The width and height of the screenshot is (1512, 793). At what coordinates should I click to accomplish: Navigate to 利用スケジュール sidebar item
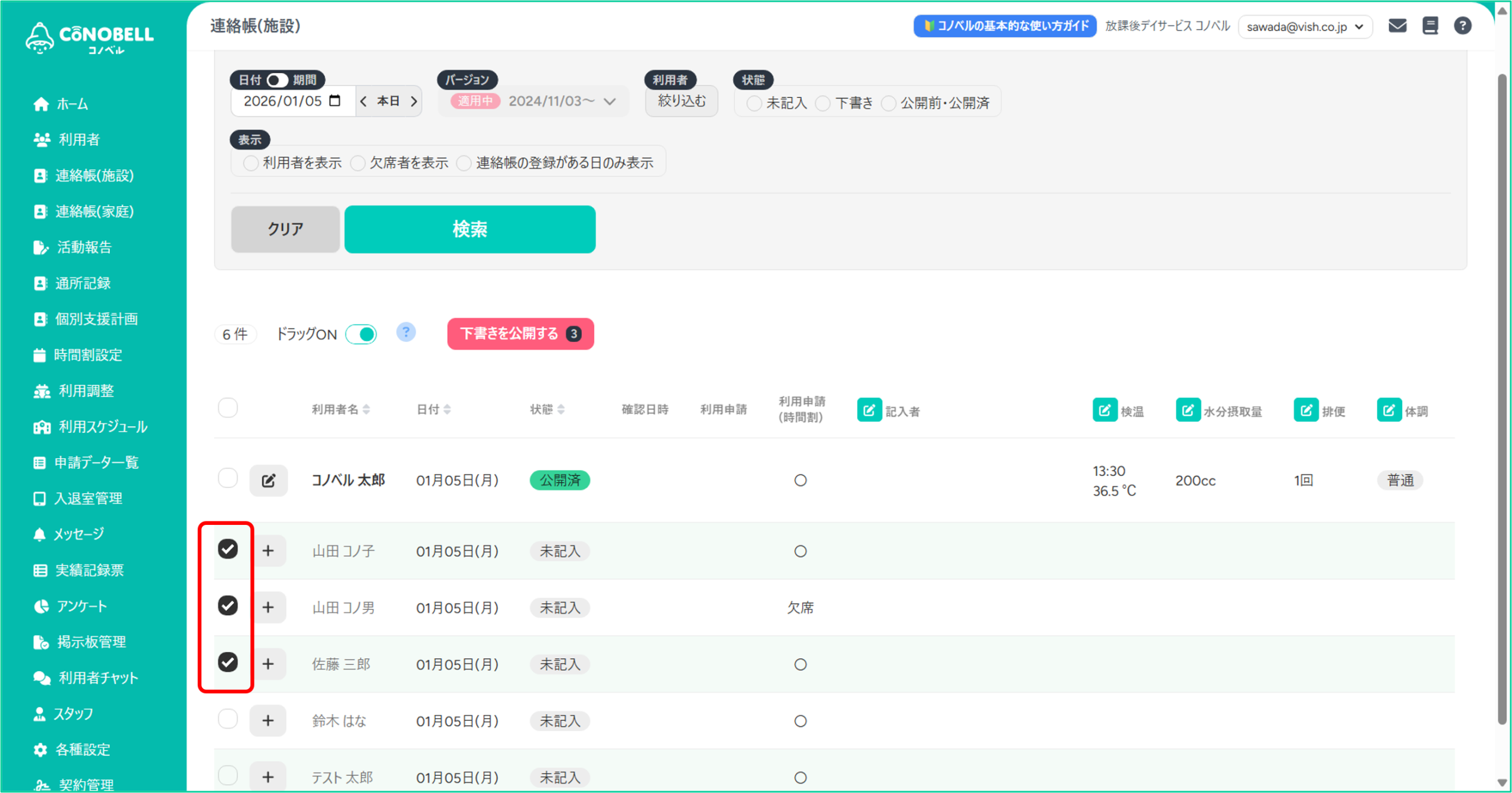click(x=102, y=427)
